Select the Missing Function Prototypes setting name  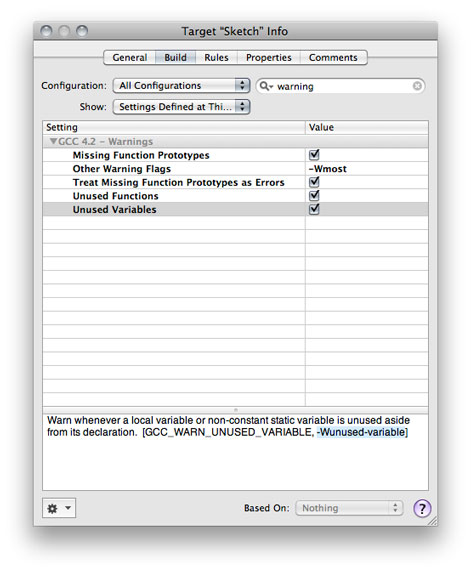(x=141, y=155)
